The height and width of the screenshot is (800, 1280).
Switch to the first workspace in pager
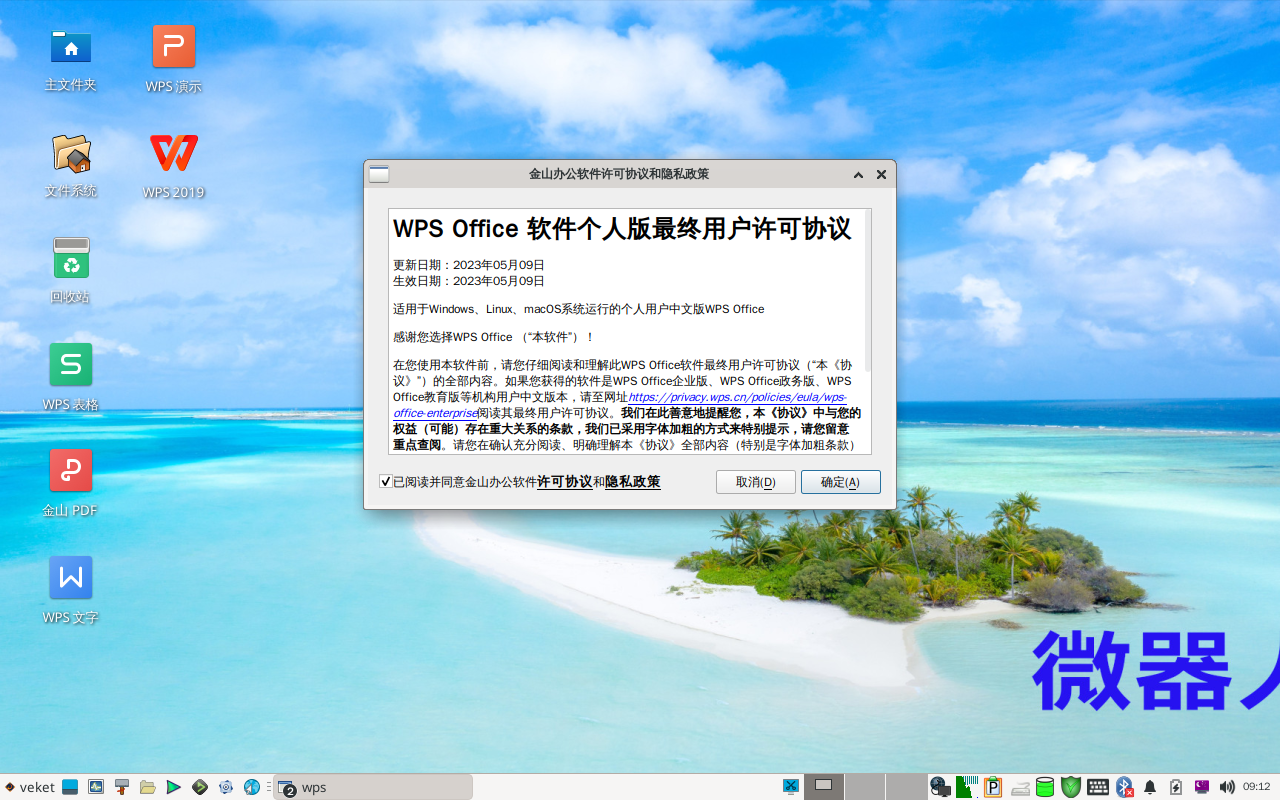(825, 787)
